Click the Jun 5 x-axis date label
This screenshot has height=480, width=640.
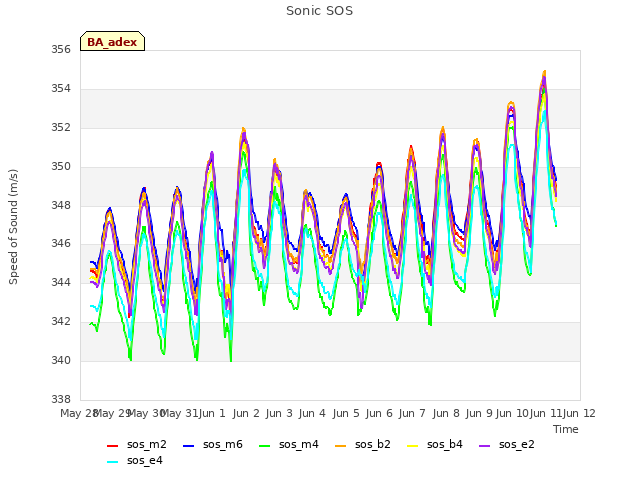346,413
